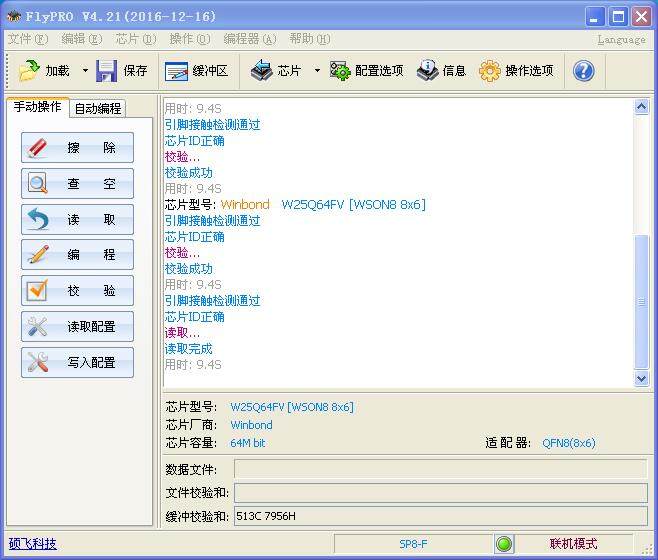This screenshot has height=560, width=658.
Task: Expand the 芯片 dropdown arrow
Action: click(x=317, y=71)
